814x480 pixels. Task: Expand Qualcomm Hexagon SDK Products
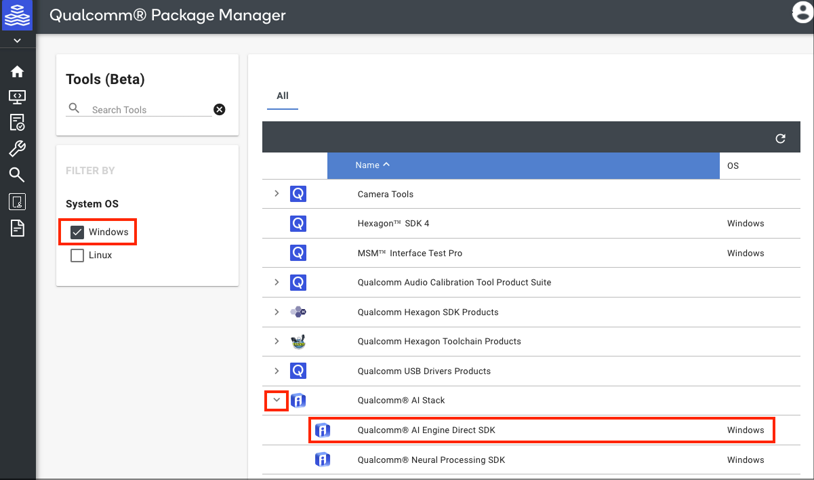pyautogui.click(x=277, y=312)
